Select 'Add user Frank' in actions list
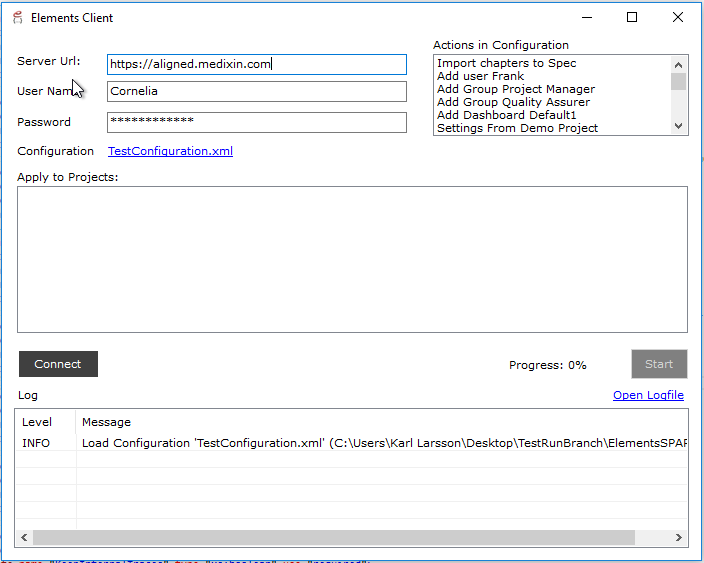The height and width of the screenshot is (563, 704). (x=480, y=76)
